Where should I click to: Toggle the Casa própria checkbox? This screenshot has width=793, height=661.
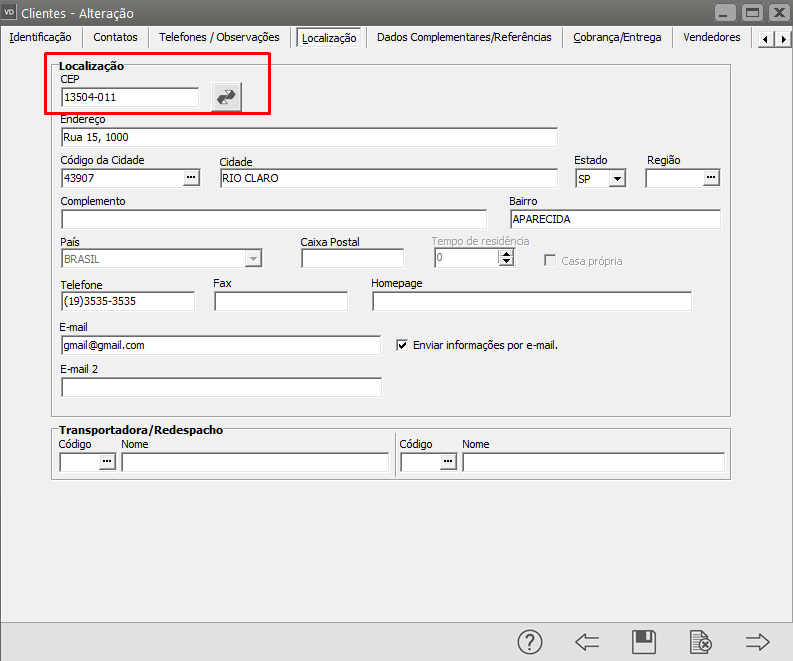pyautogui.click(x=550, y=260)
